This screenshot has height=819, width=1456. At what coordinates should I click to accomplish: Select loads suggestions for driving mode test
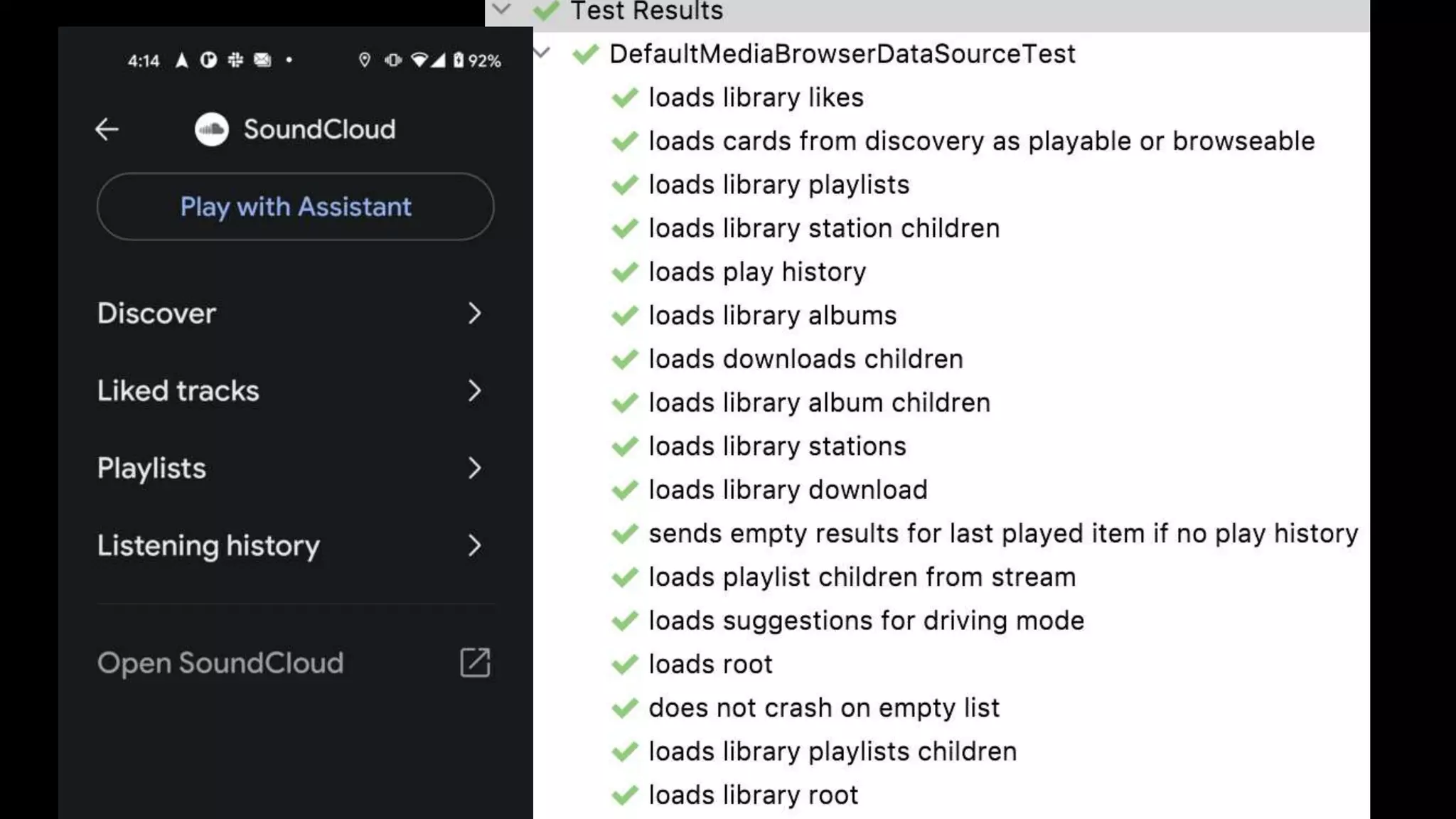pyautogui.click(x=866, y=621)
